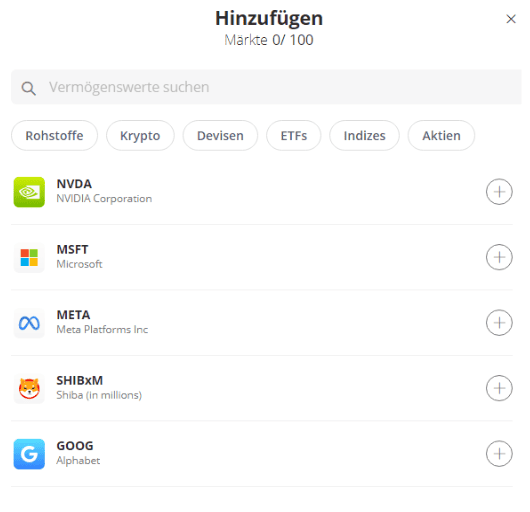Add MSFT Microsoft using plus icon
530x512 pixels.
point(499,257)
